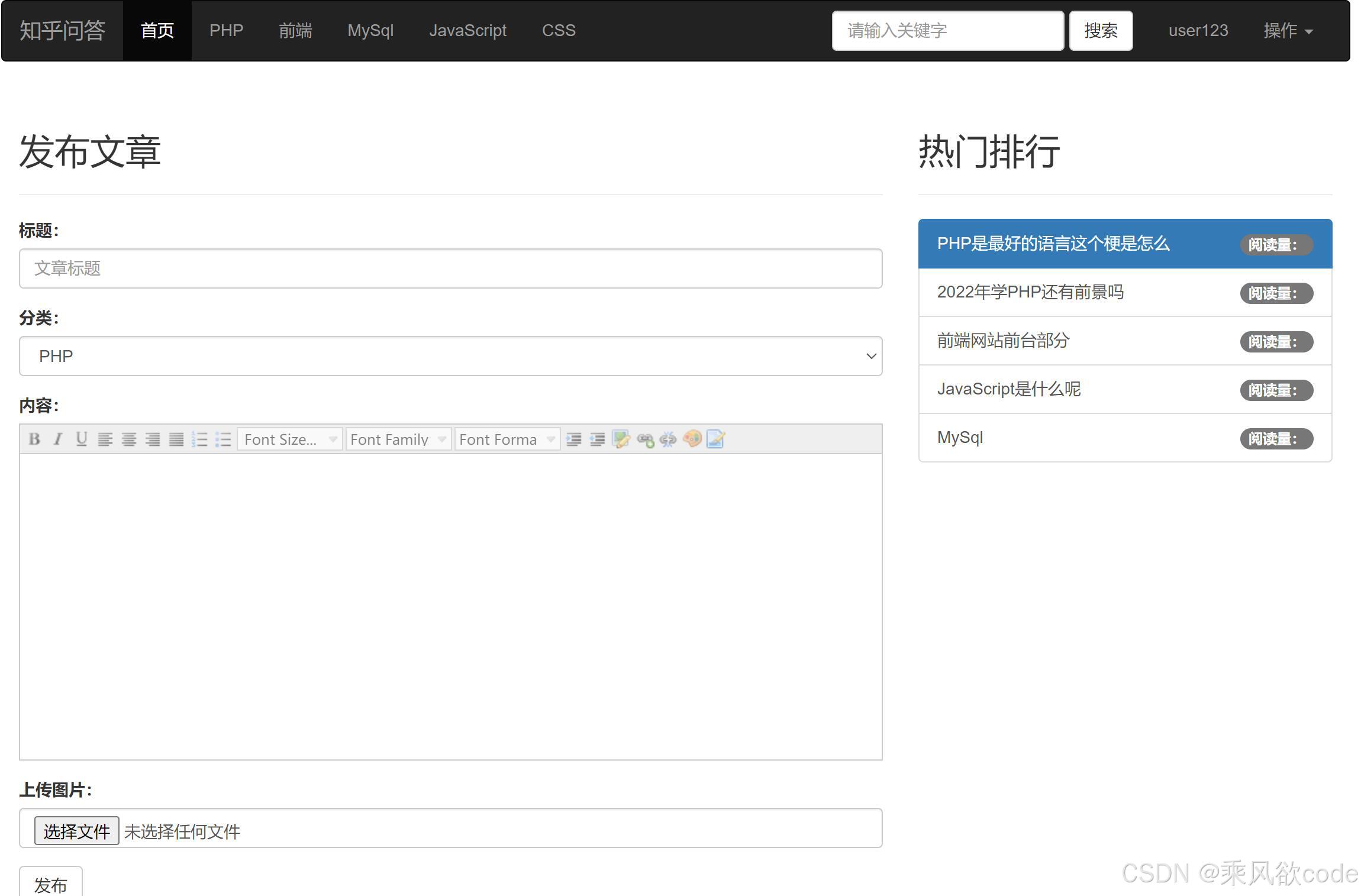Increase the text indent
This screenshot has width=1361, height=896.
[x=573, y=439]
